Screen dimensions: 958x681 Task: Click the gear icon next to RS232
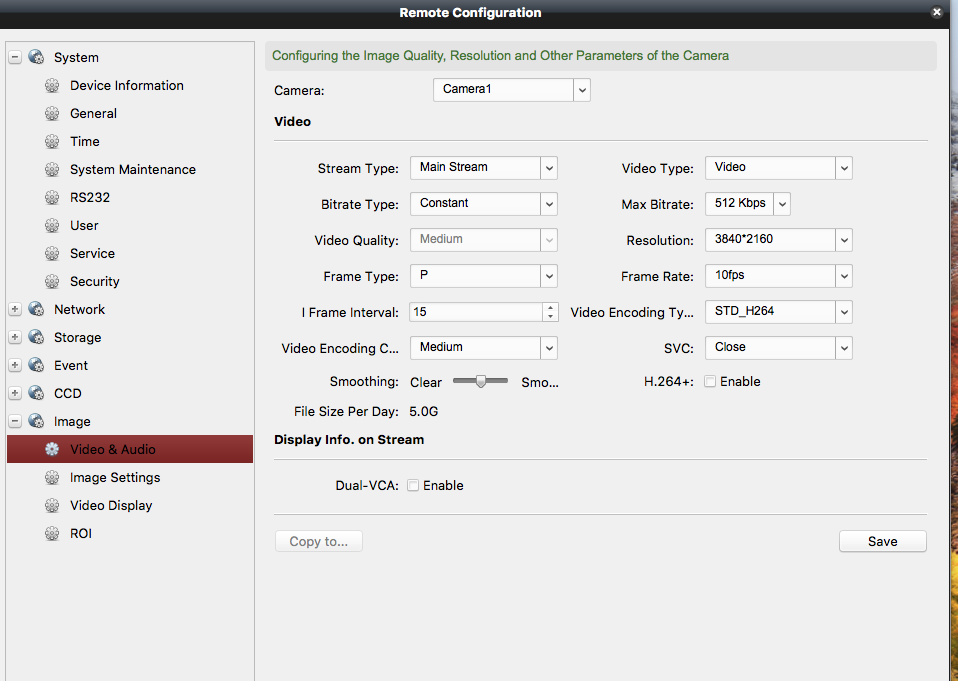pyautogui.click(x=52, y=198)
